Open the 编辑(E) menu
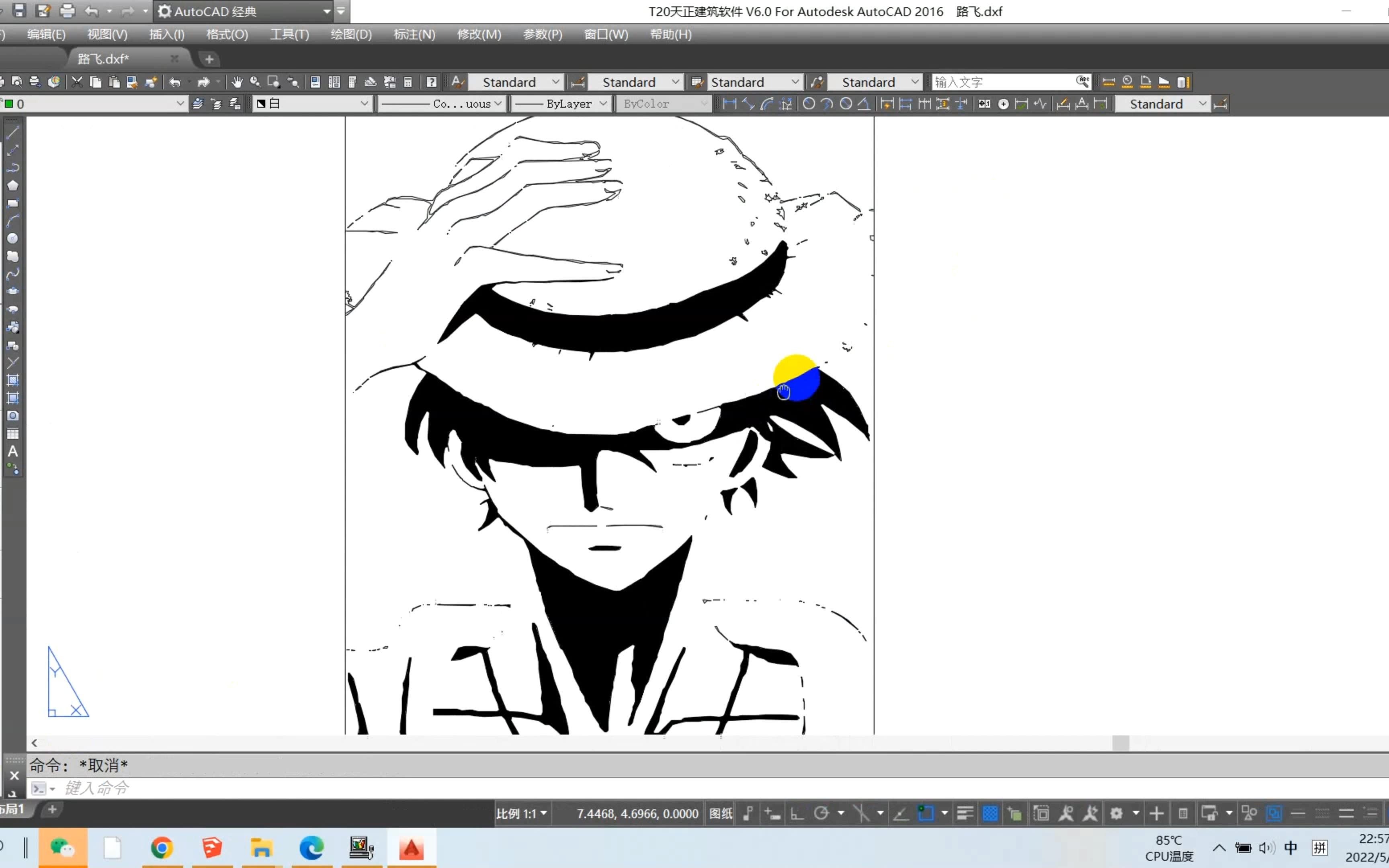The image size is (1389, 868). coord(47,35)
